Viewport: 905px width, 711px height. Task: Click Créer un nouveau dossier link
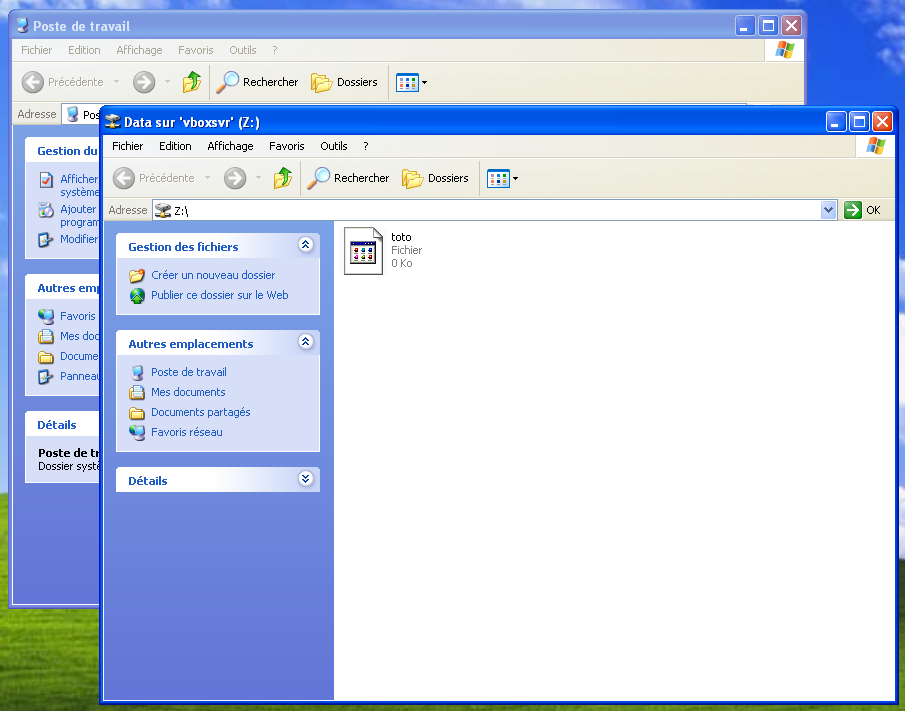212,275
